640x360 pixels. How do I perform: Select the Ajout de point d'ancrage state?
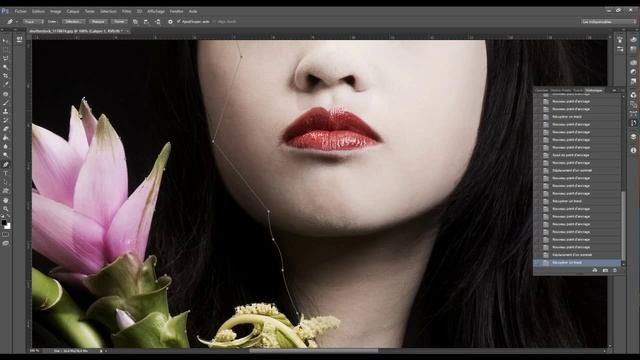click(x=578, y=155)
